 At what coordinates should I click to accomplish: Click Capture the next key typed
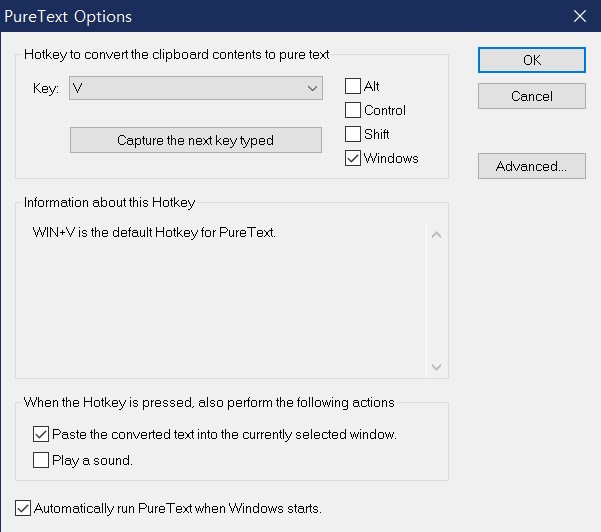pyautogui.click(x=196, y=140)
